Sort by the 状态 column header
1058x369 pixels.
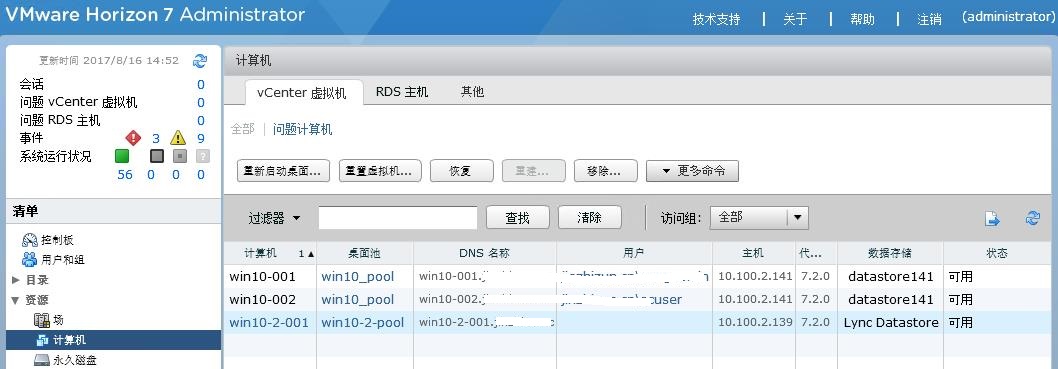coord(997,253)
